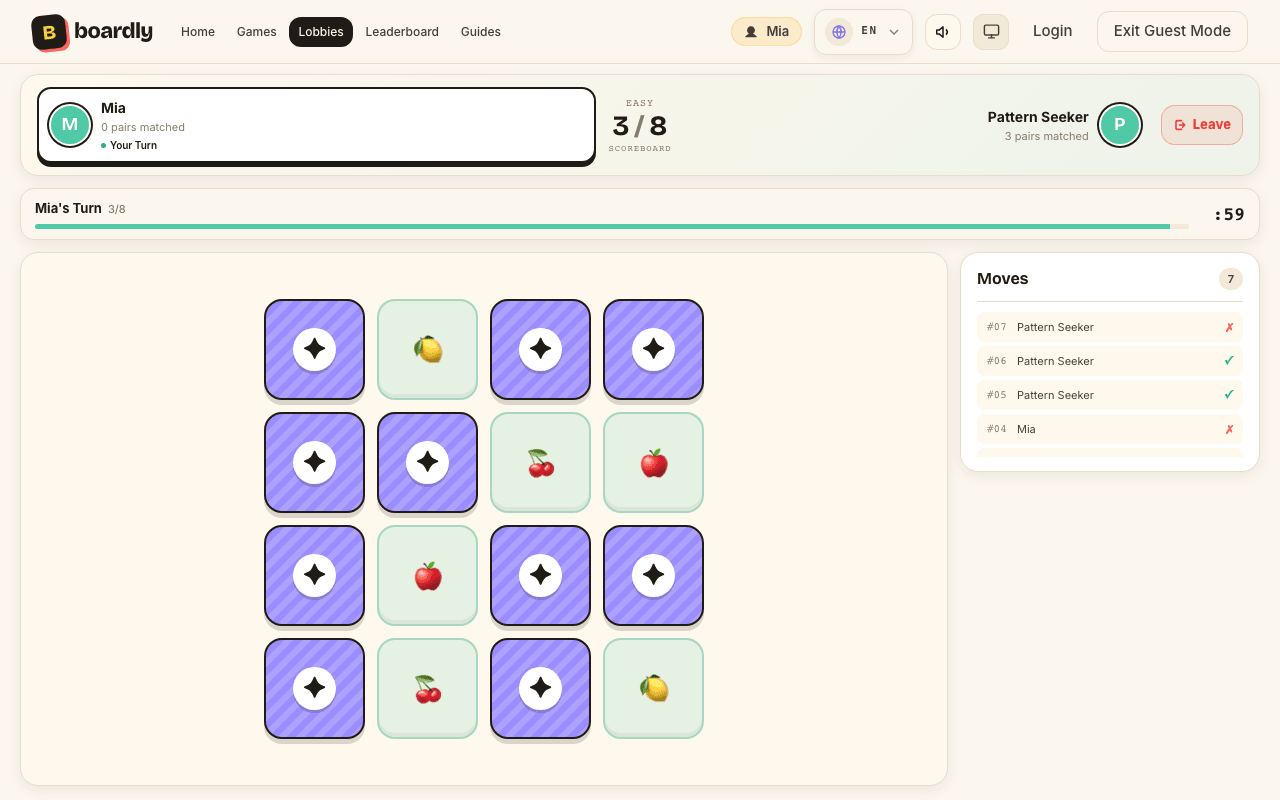
Task: Flip the face-down card directly above the top cherry
Action: (x=541, y=349)
